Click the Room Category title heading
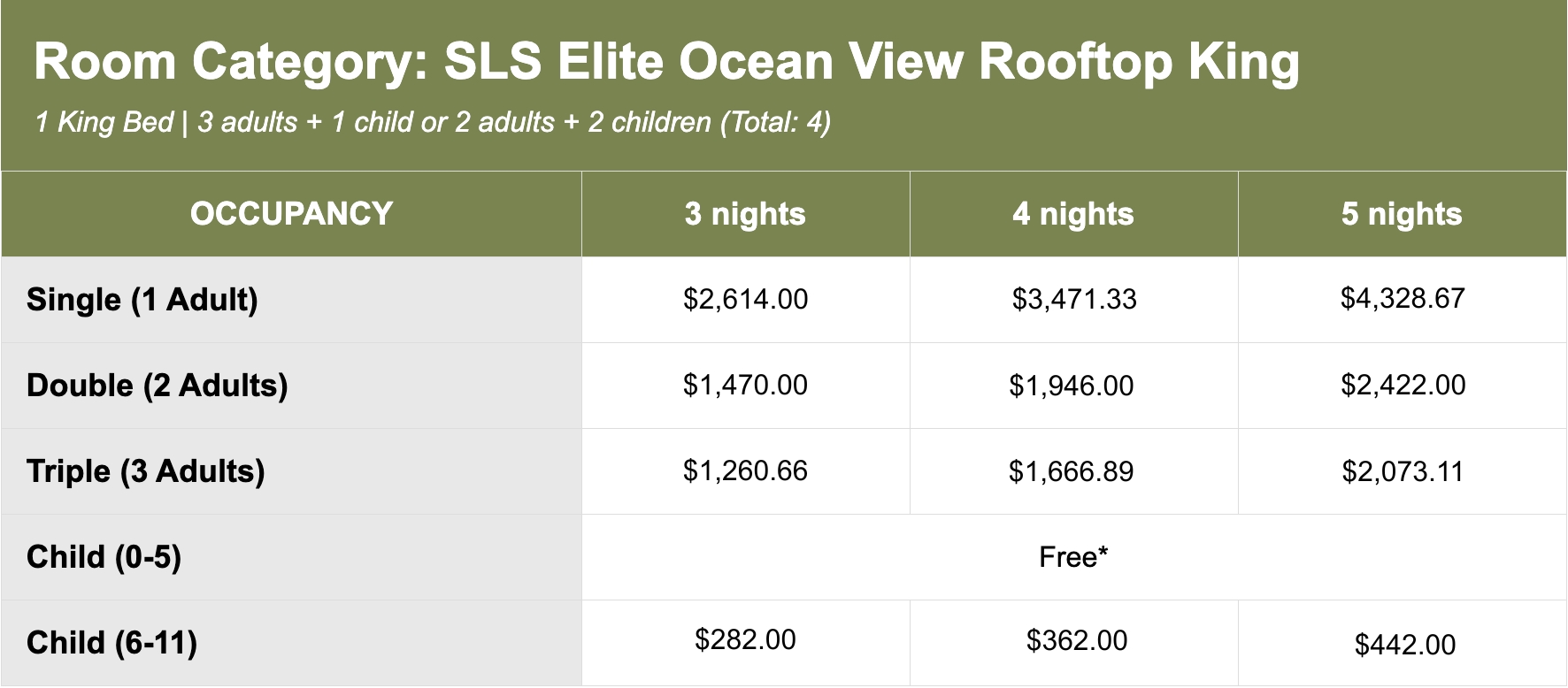 click(666, 62)
